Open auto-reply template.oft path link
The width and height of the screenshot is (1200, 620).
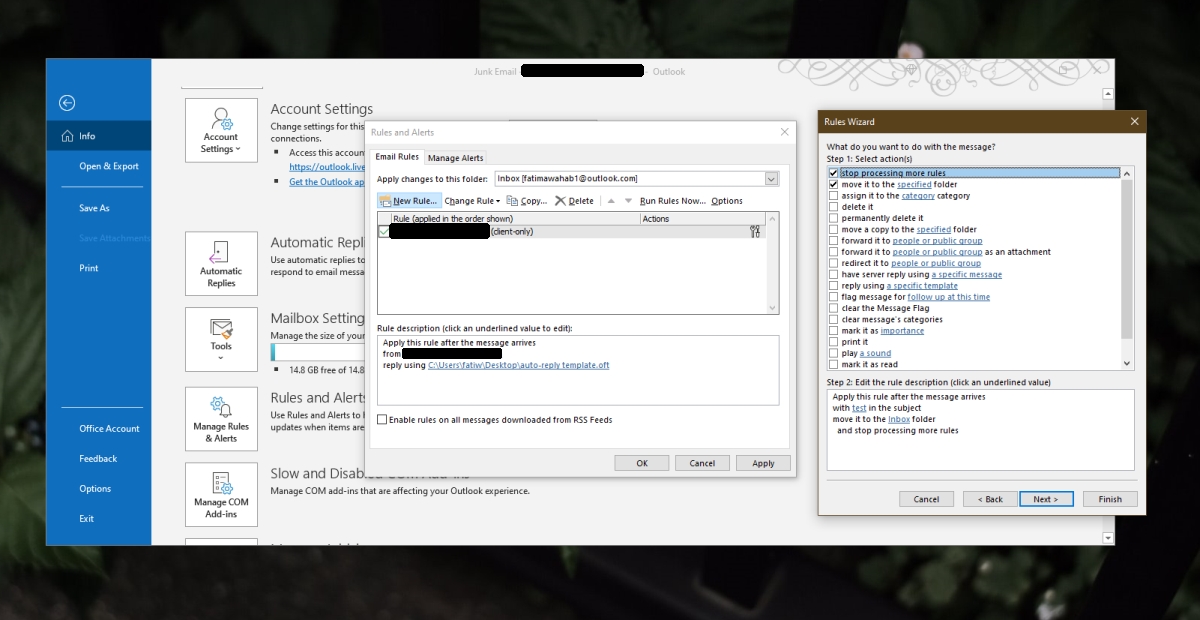pyautogui.click(x=518, y=365)
